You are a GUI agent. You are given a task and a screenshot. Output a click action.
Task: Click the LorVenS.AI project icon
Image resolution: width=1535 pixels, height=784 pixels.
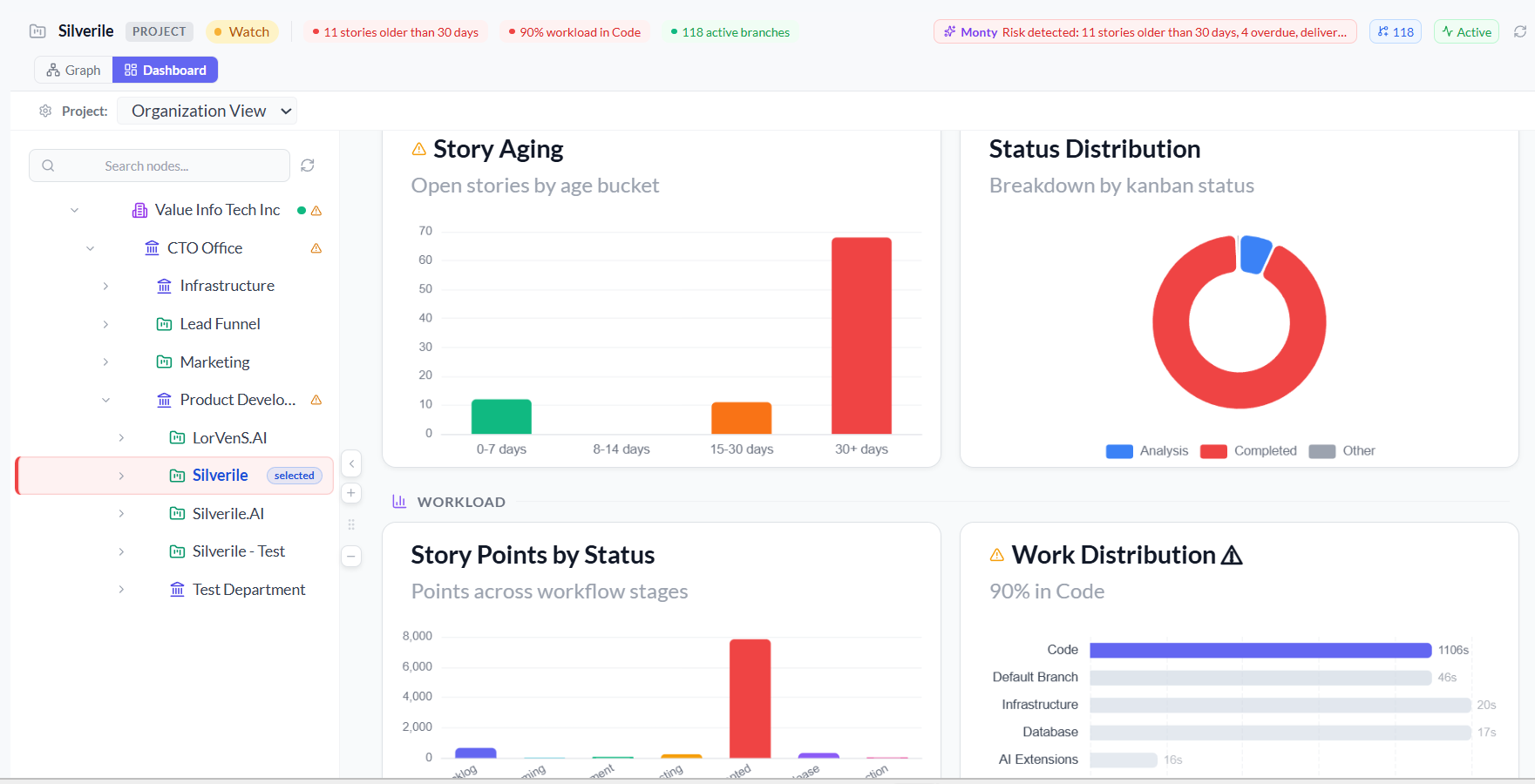177,437
